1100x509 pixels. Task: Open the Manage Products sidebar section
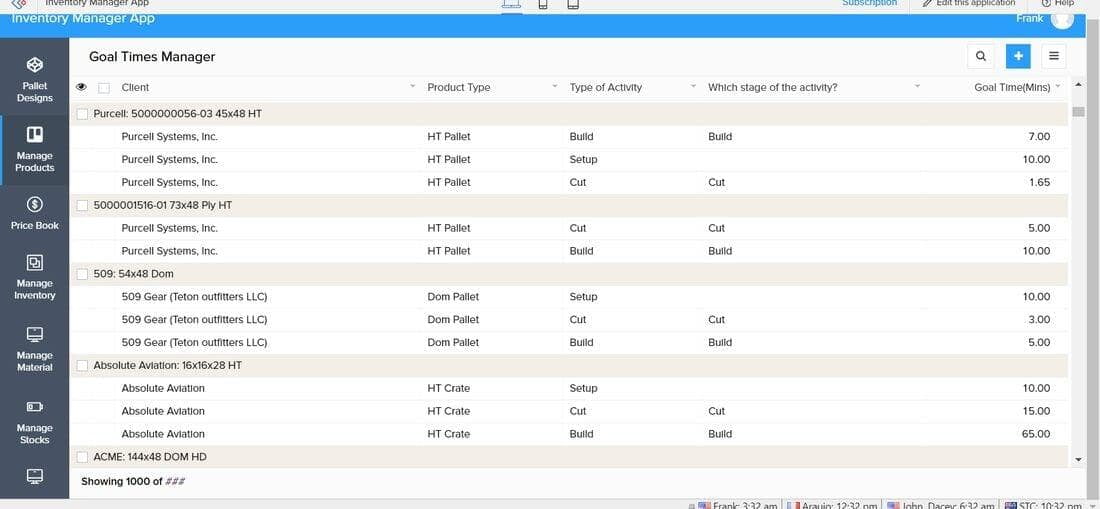[34, 150]
